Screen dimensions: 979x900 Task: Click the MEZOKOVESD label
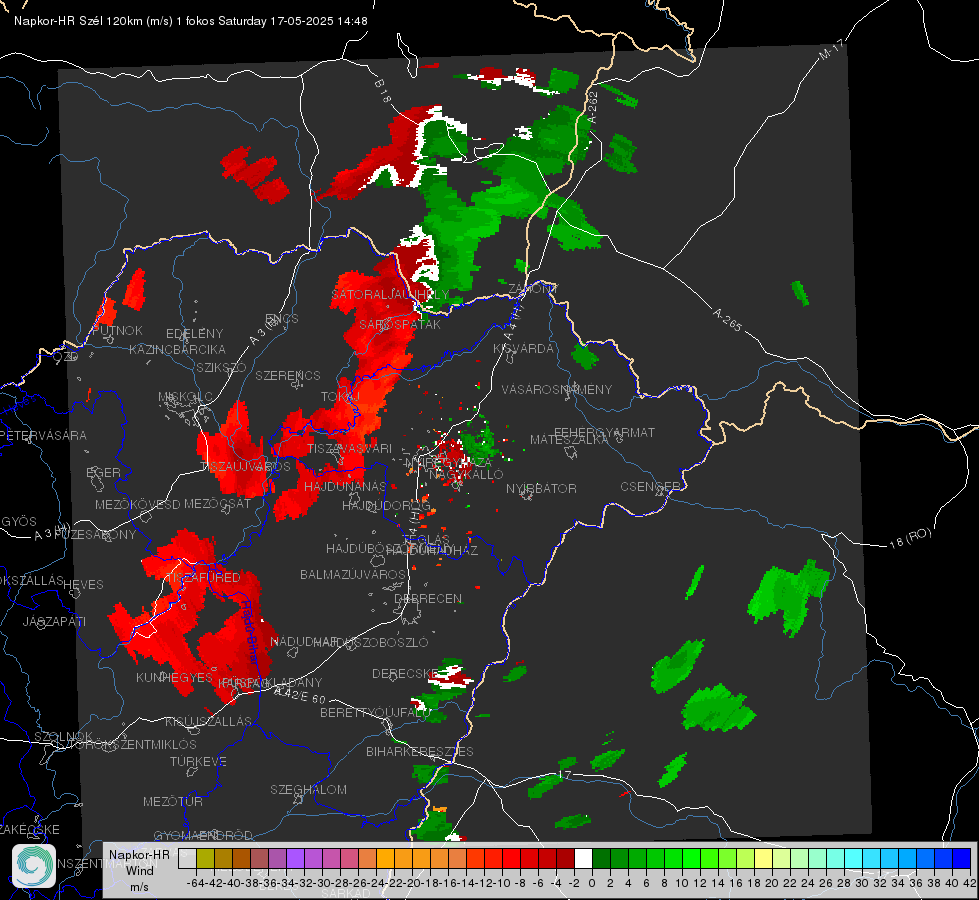138,504
